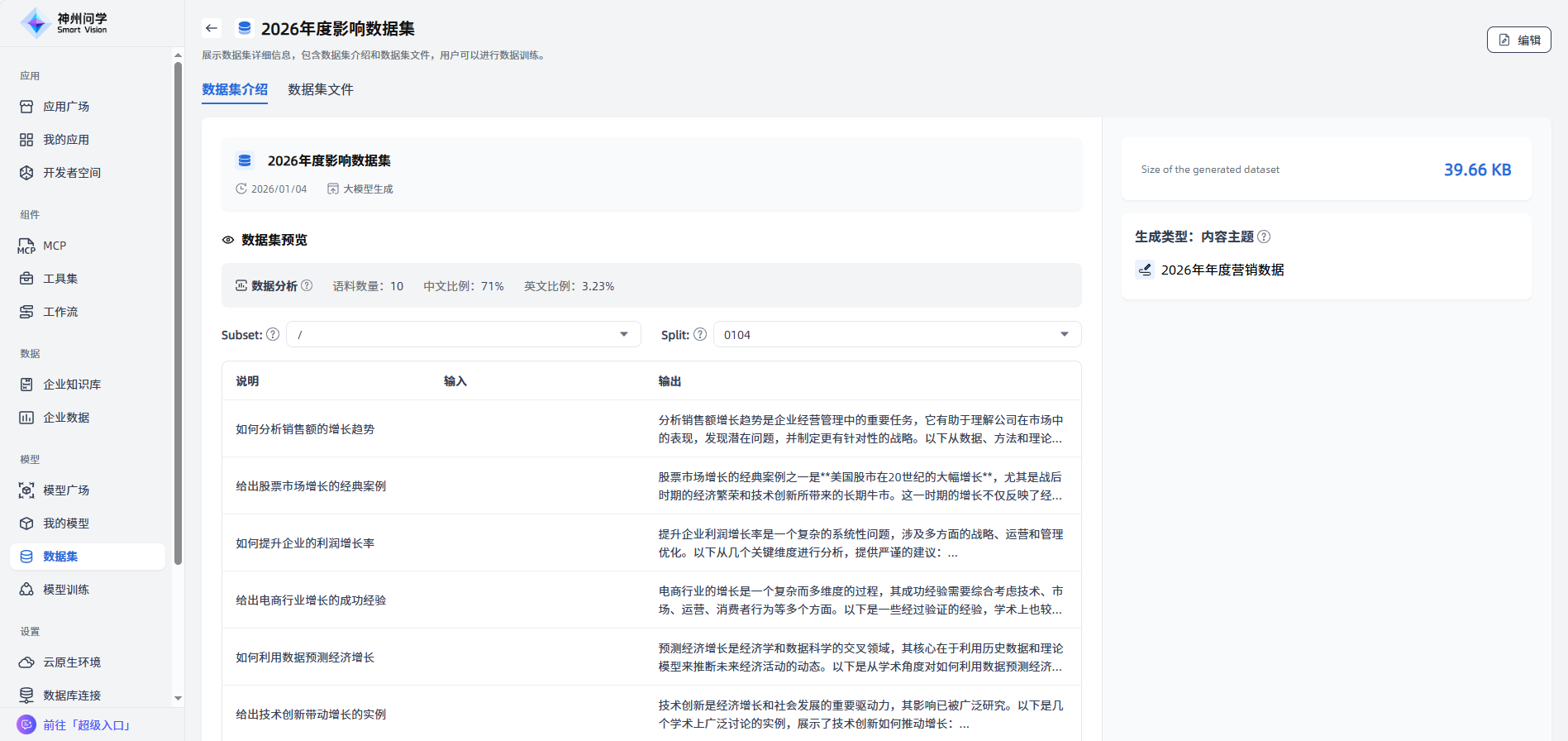Expand the Split dropdown showing 0104
This screenshot has height=741, width=1568.
coord(897,334)
